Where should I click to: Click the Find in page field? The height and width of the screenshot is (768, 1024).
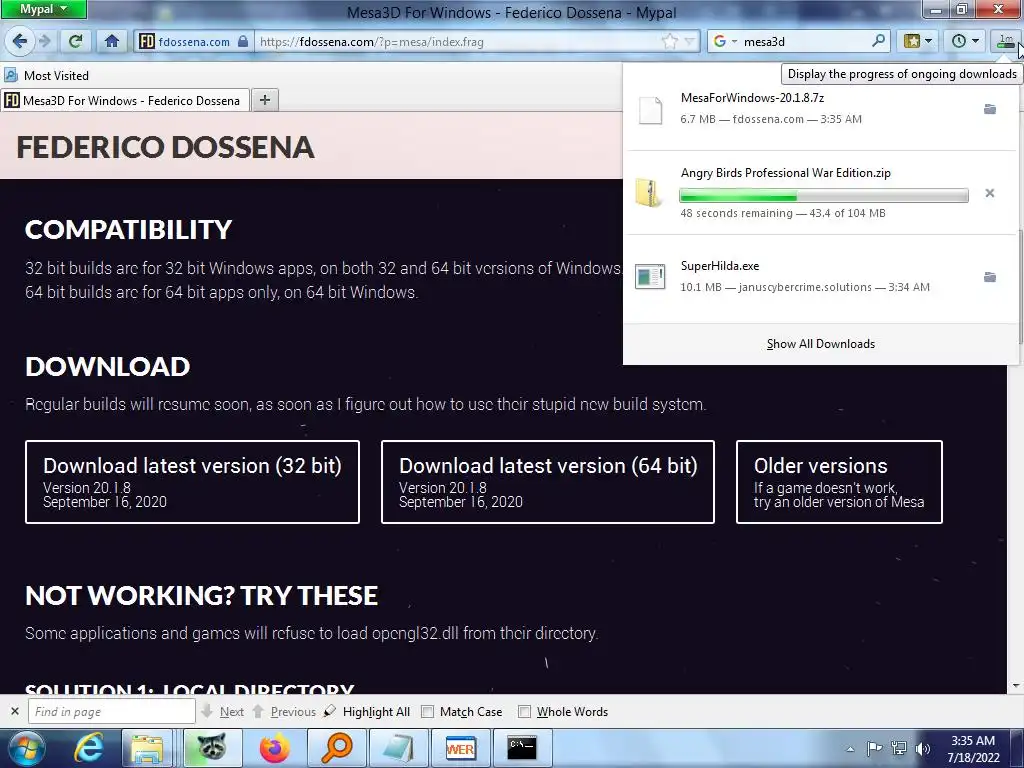tap(112, 711)
